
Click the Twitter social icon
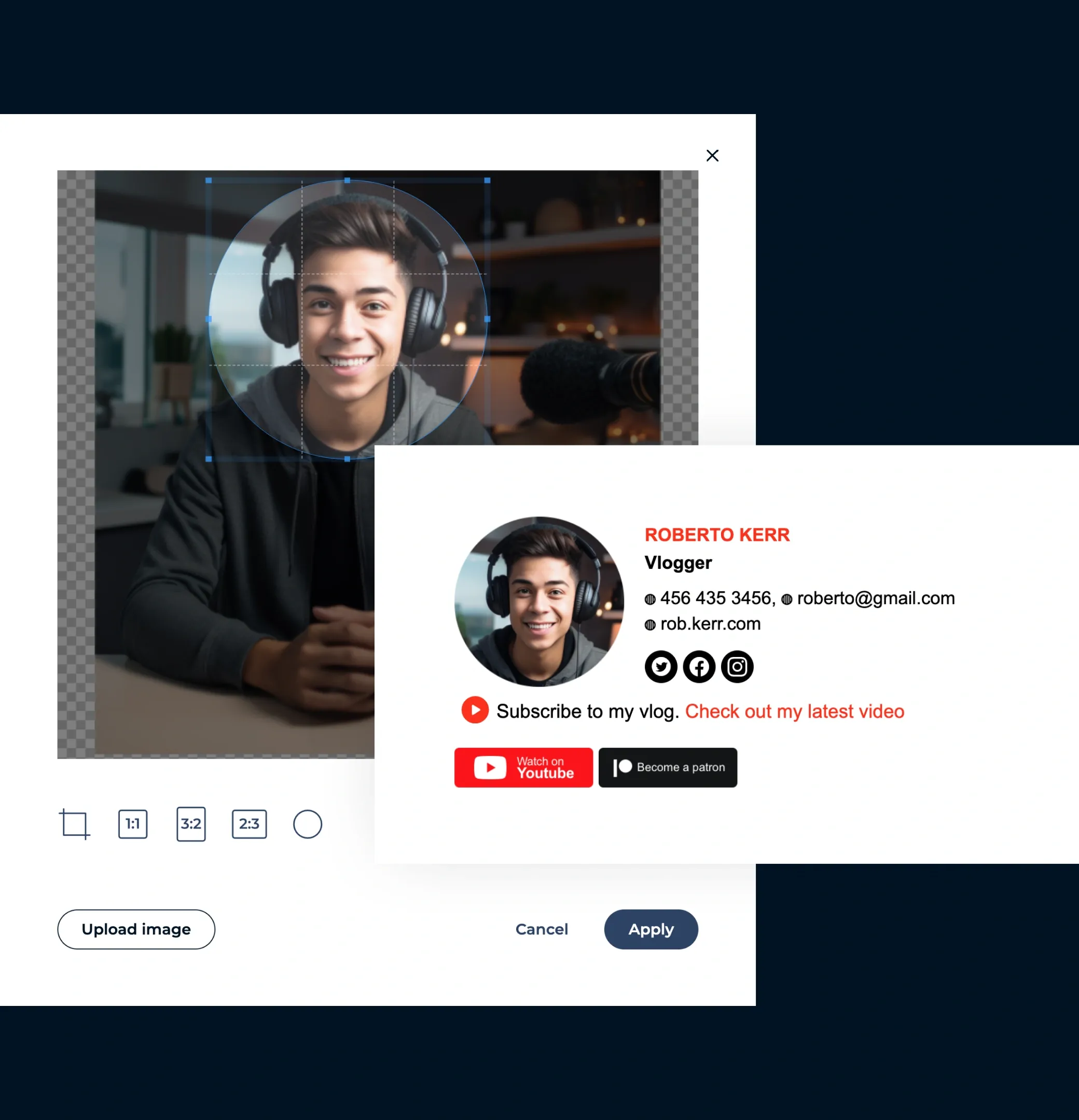pos(661,666)
